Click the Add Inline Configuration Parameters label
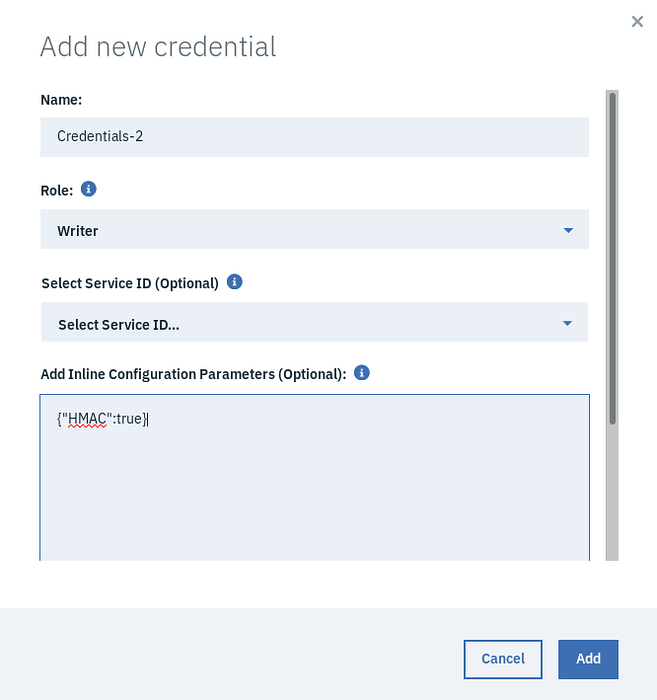This screenshot has height=700, width=657. tap(193, 374)
